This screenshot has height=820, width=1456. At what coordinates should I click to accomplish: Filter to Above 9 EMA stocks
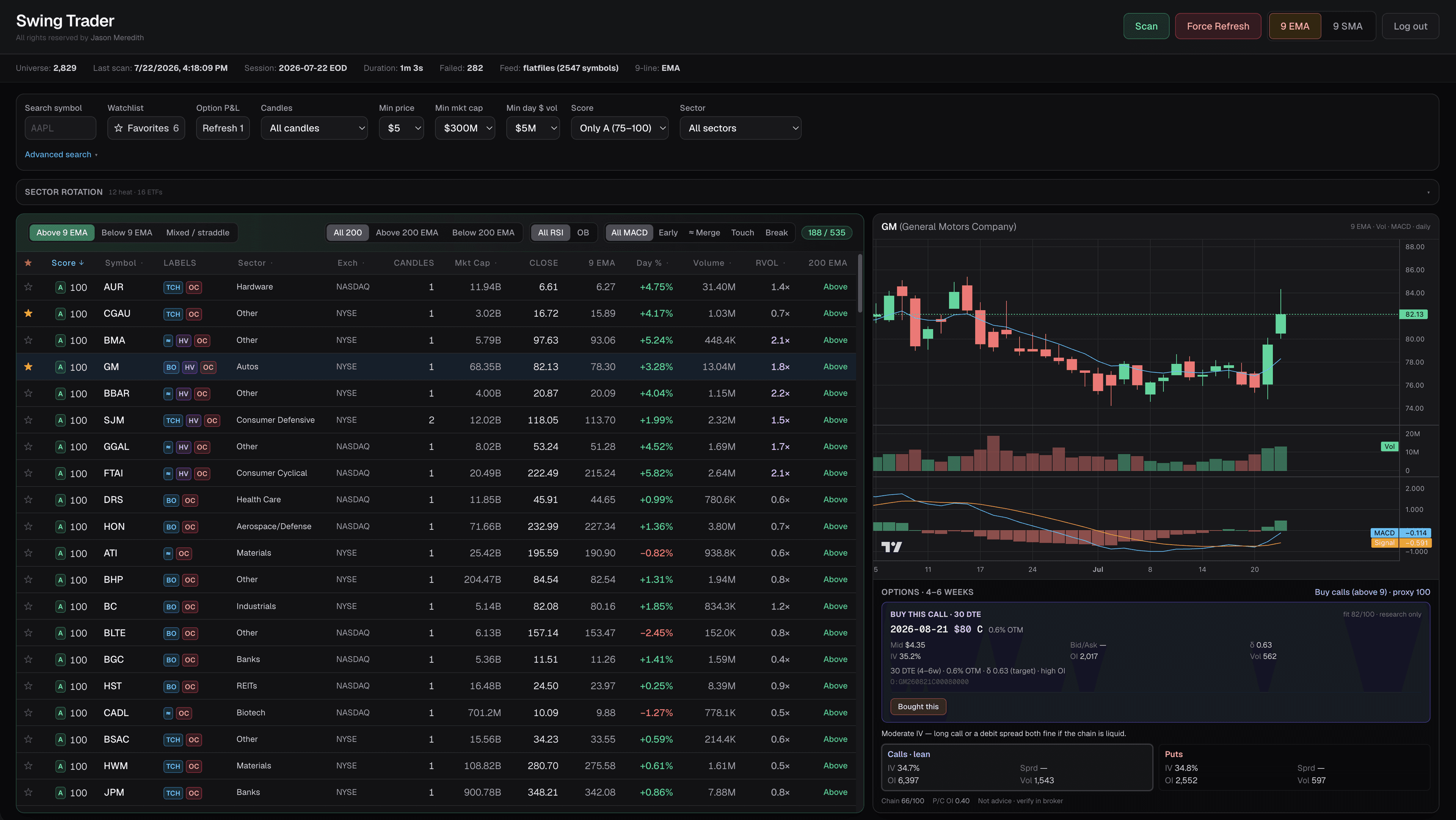point(61,232)
